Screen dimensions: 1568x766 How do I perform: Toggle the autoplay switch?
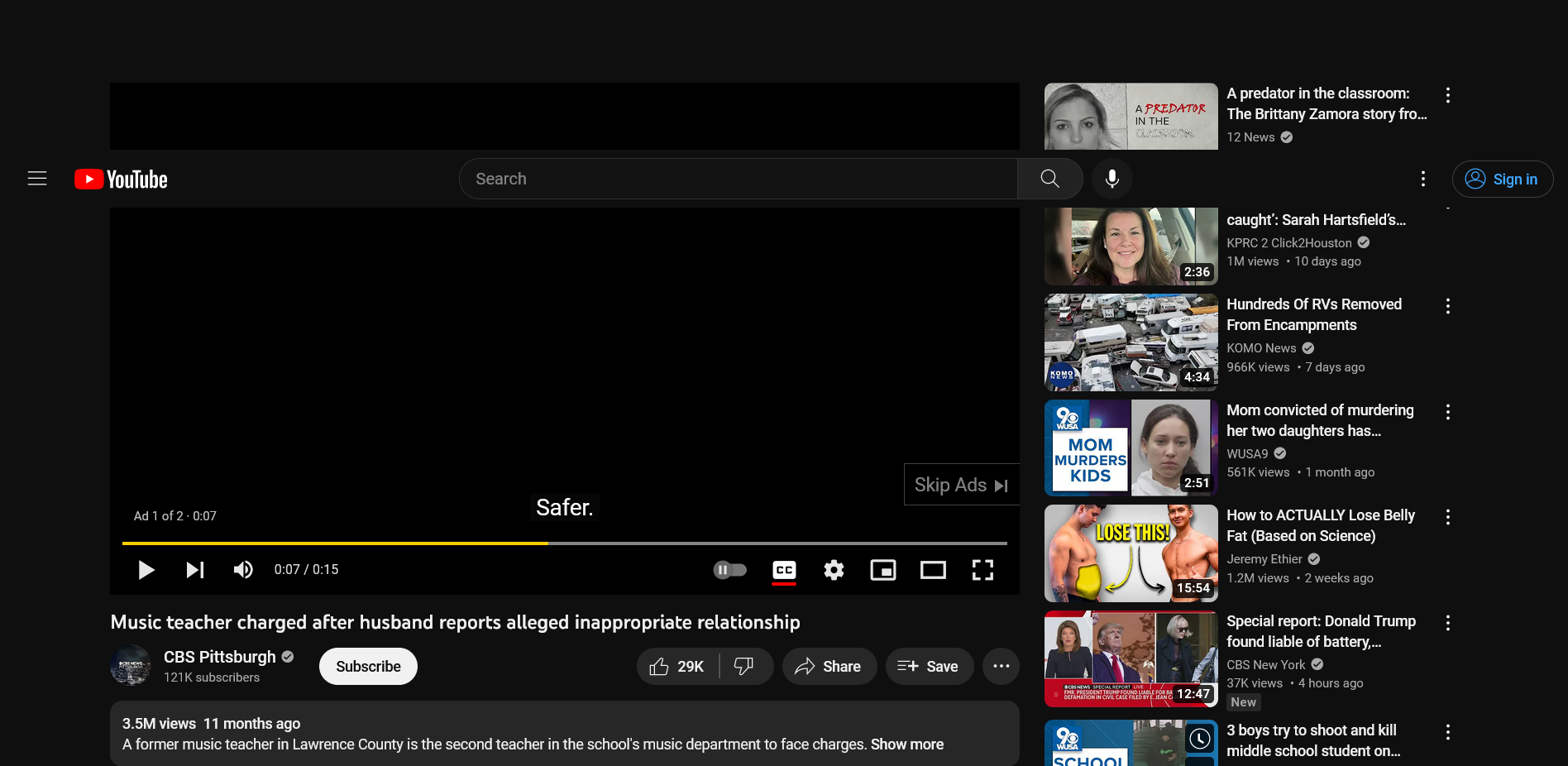click(729, 570)
